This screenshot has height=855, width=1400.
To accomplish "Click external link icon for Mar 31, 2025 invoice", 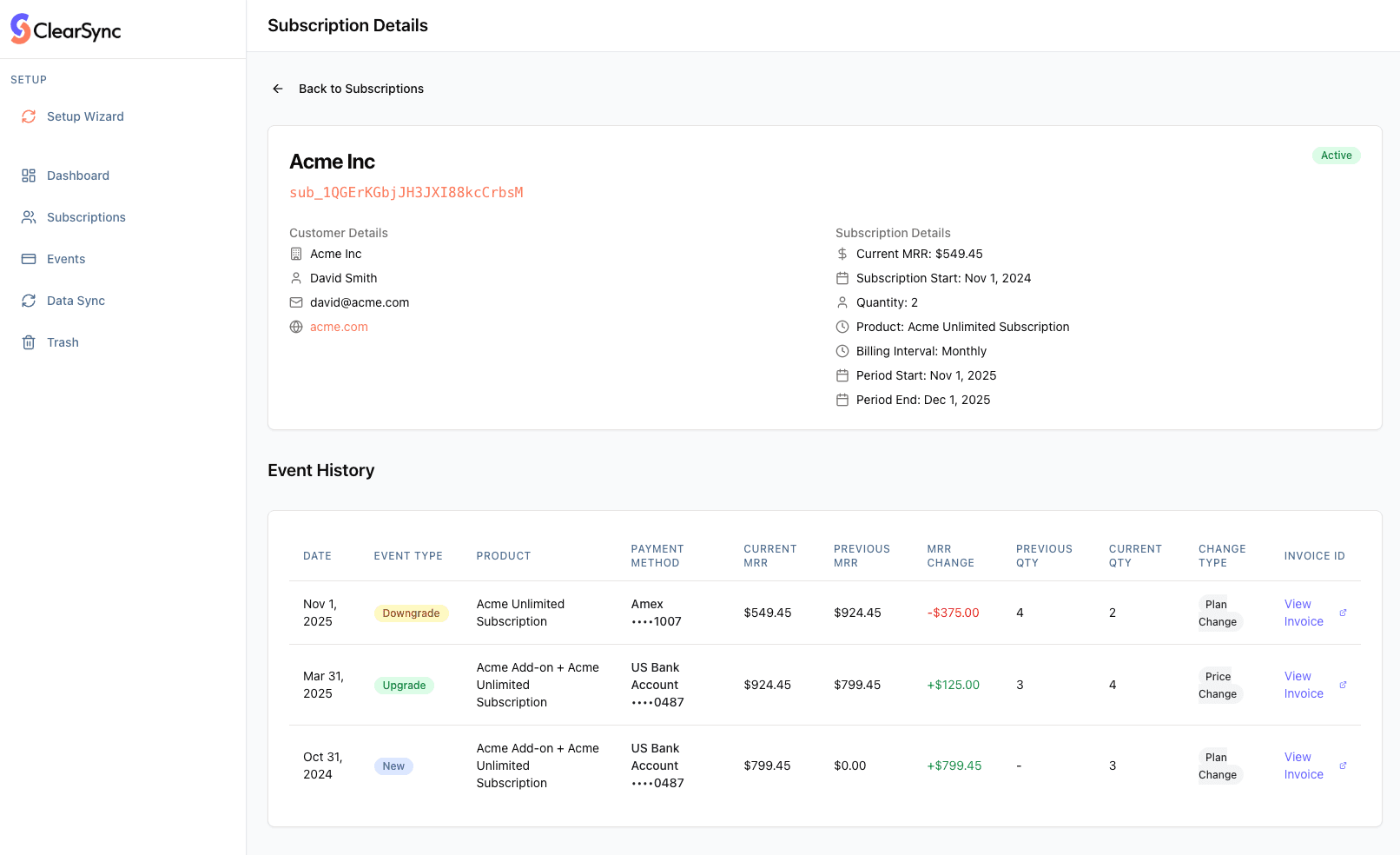I will (x=1343, y=685).
